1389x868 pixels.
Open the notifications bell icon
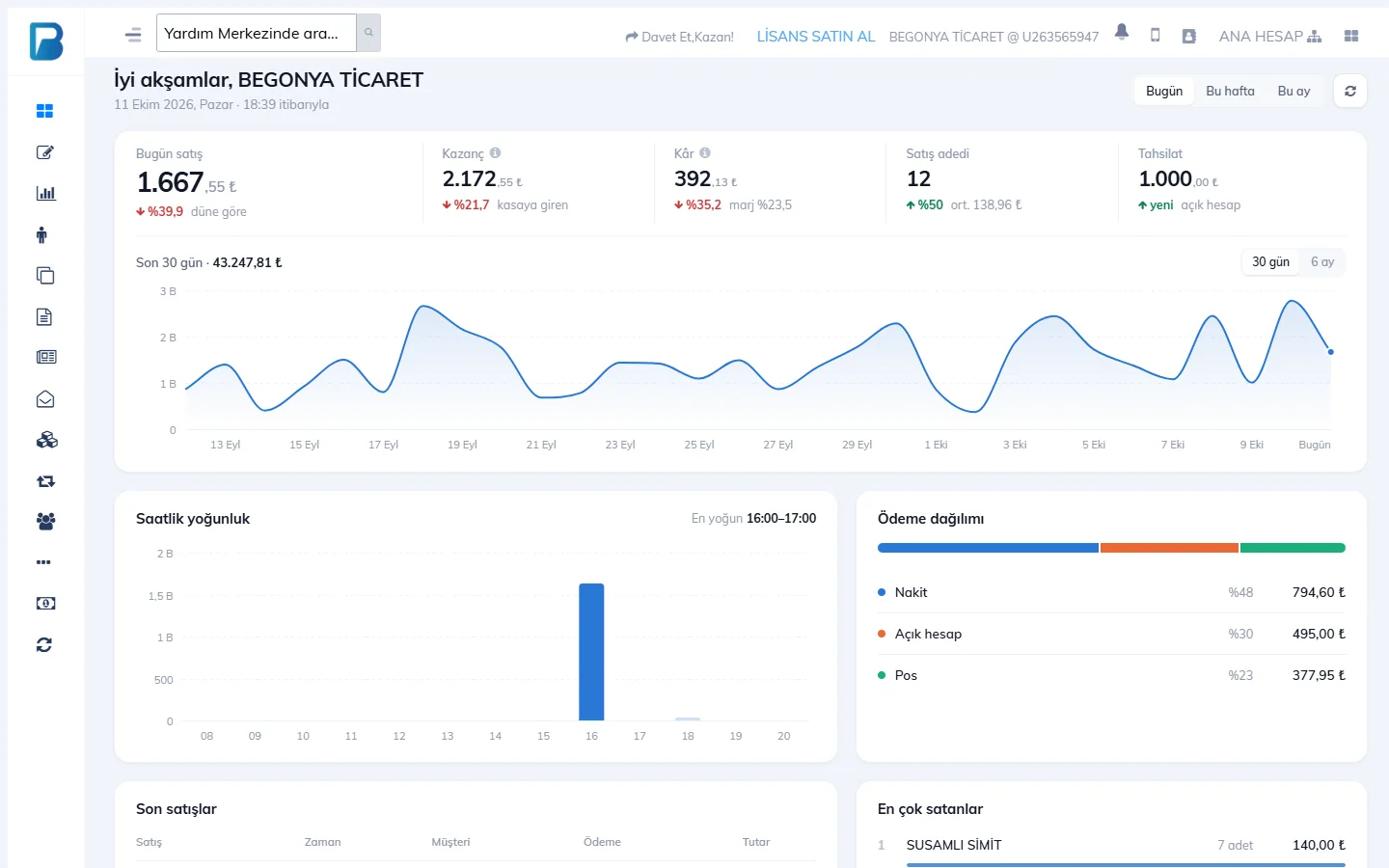[x=1122, y=32]
